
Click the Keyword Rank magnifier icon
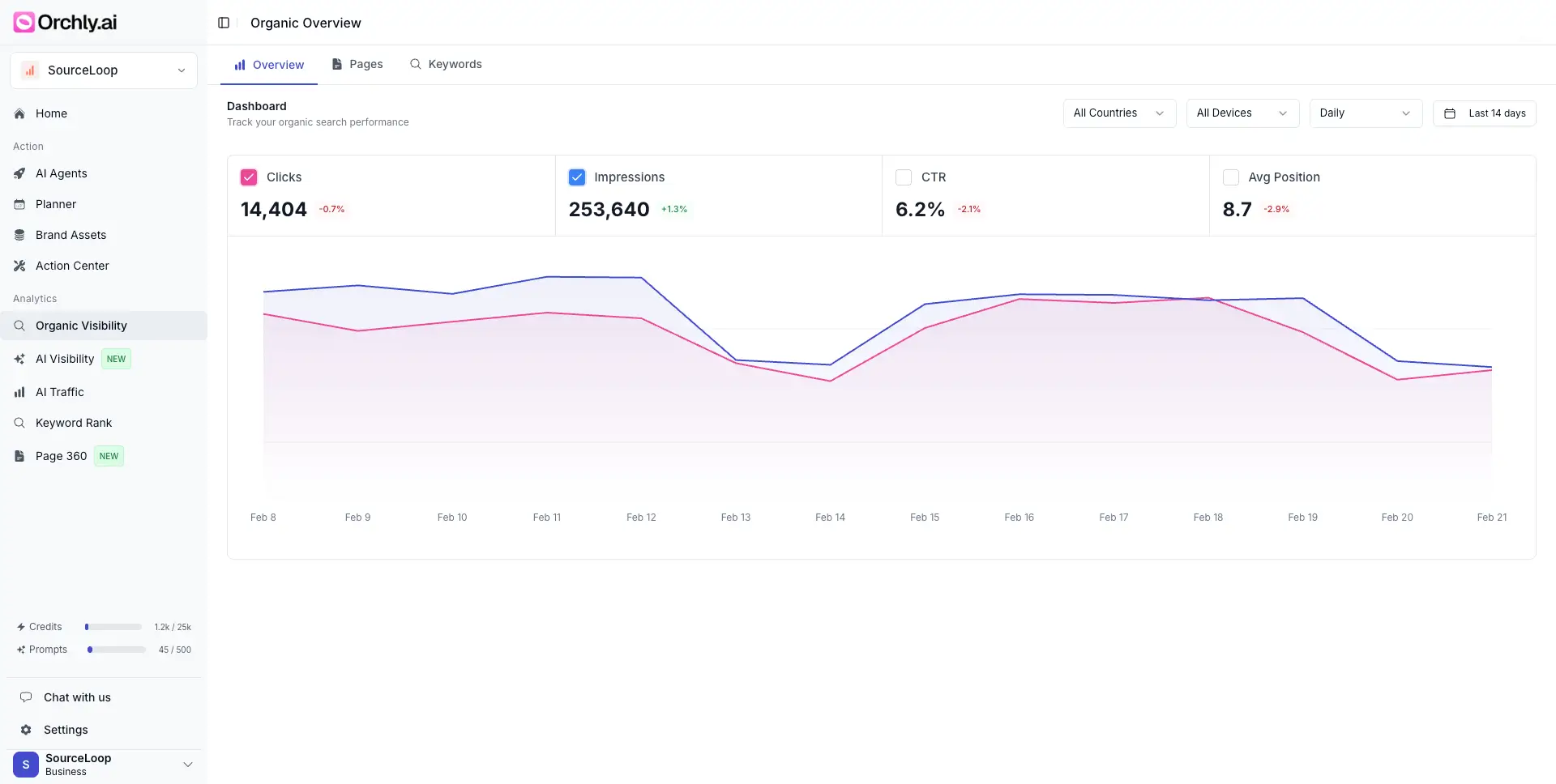(19, 423)
